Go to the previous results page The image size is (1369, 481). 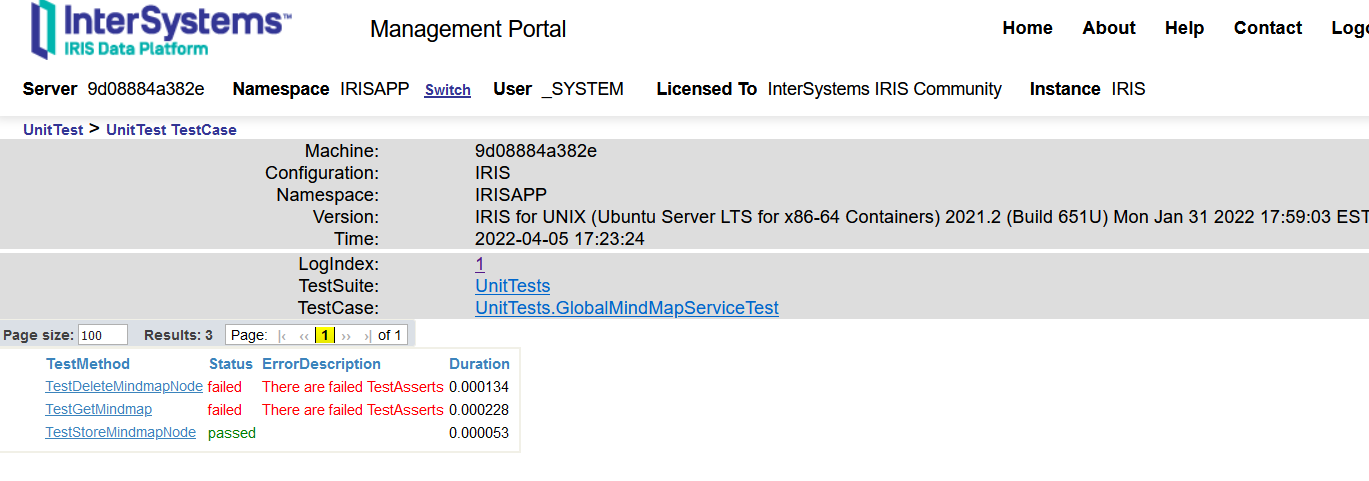click(x=304, y=336)
